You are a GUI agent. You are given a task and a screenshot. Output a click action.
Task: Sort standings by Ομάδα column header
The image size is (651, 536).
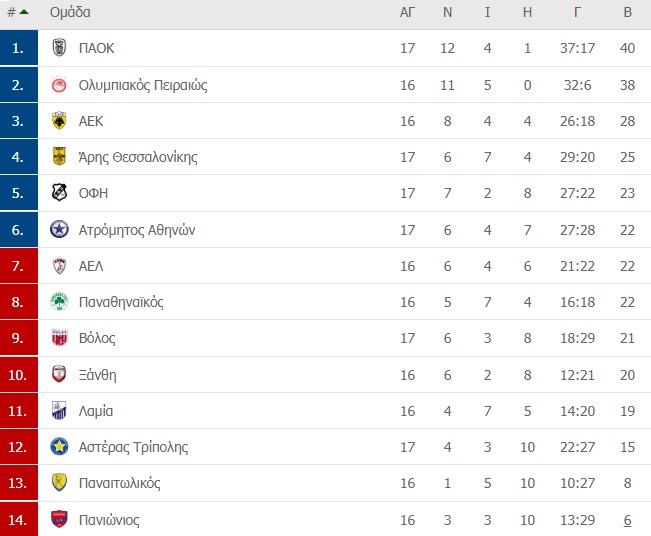tap(70, 12)
